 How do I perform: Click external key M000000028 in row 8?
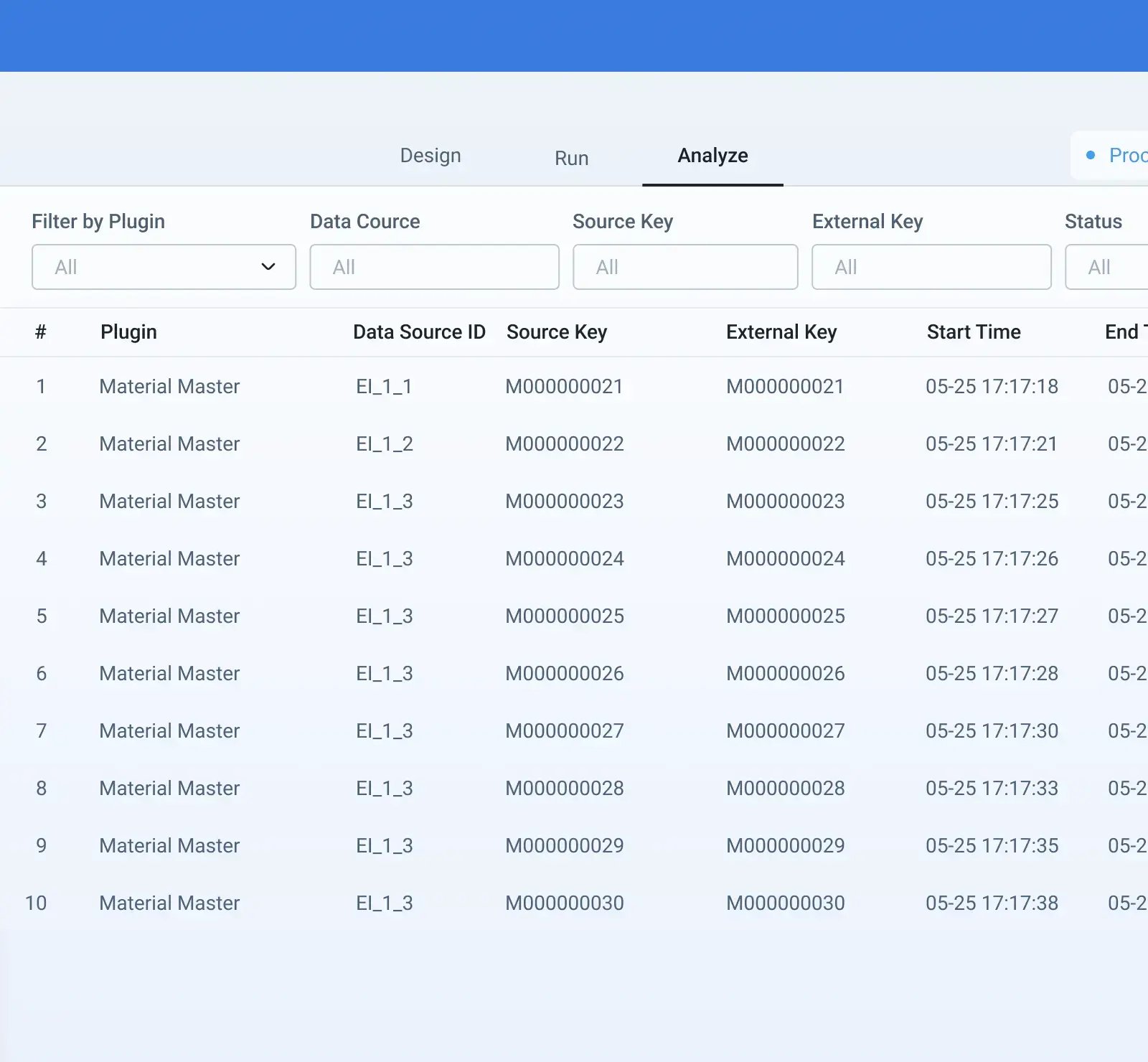tap(786, 788)
